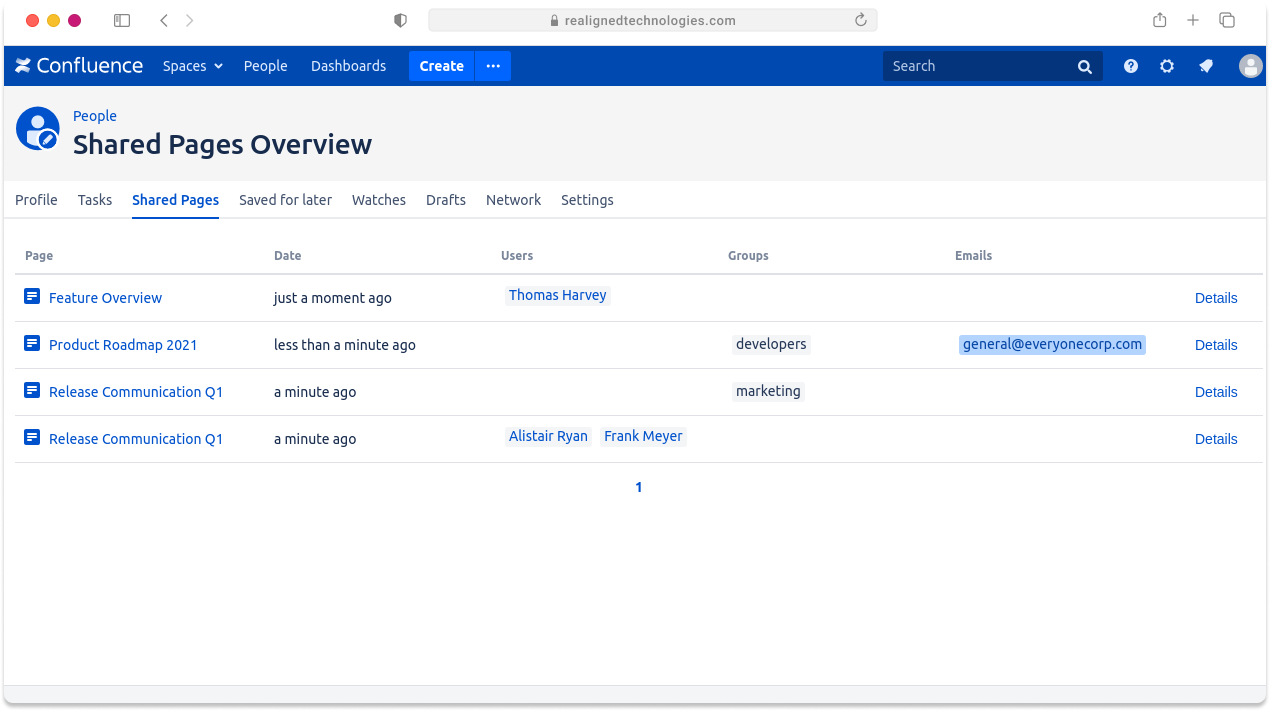Screen dimensions: 1270x711
Task: Click the settings gear icon
Action: tap(1167, 66)
